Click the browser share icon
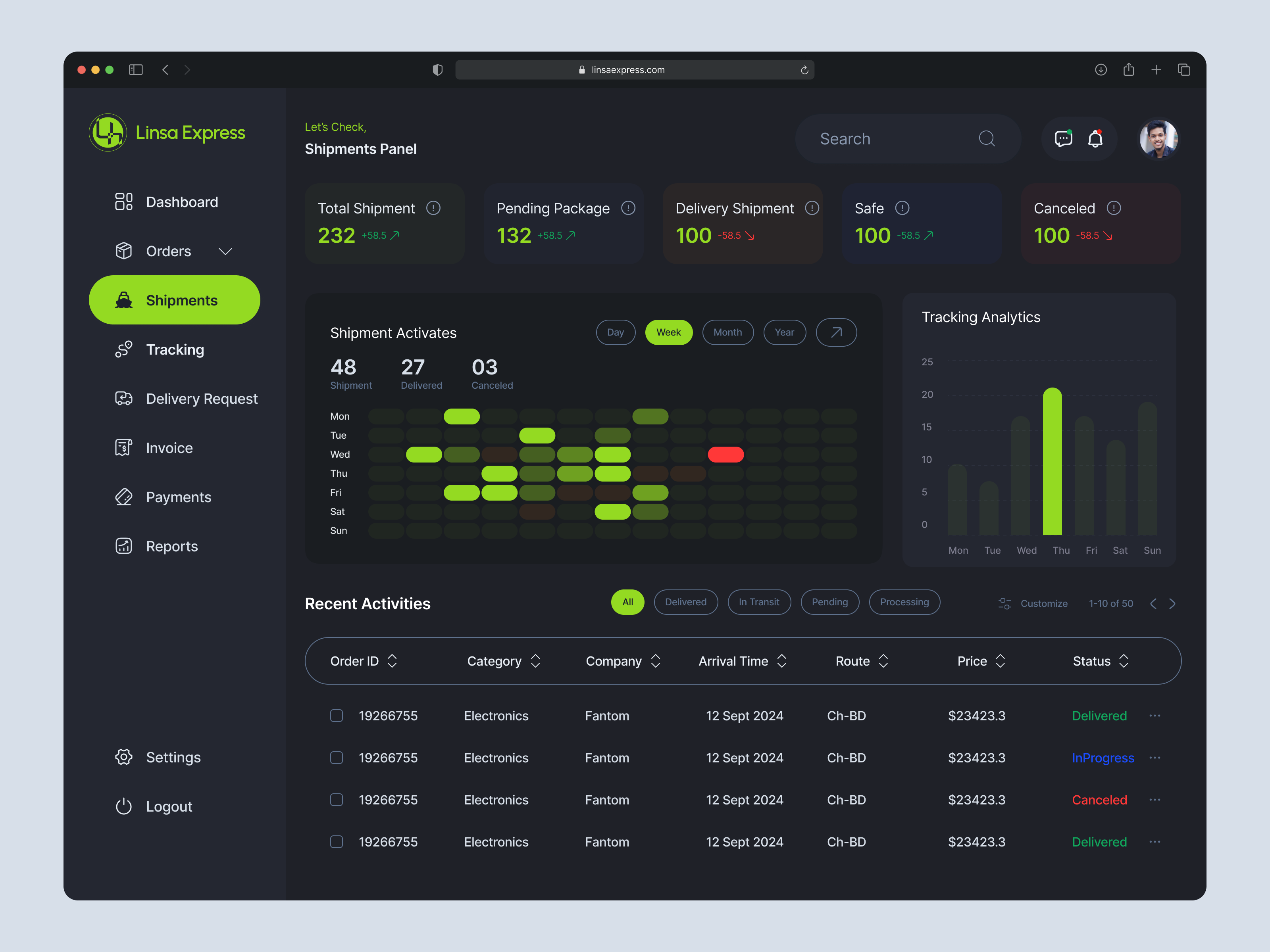The image size is (1270, 952). [x=1129, y=69]
